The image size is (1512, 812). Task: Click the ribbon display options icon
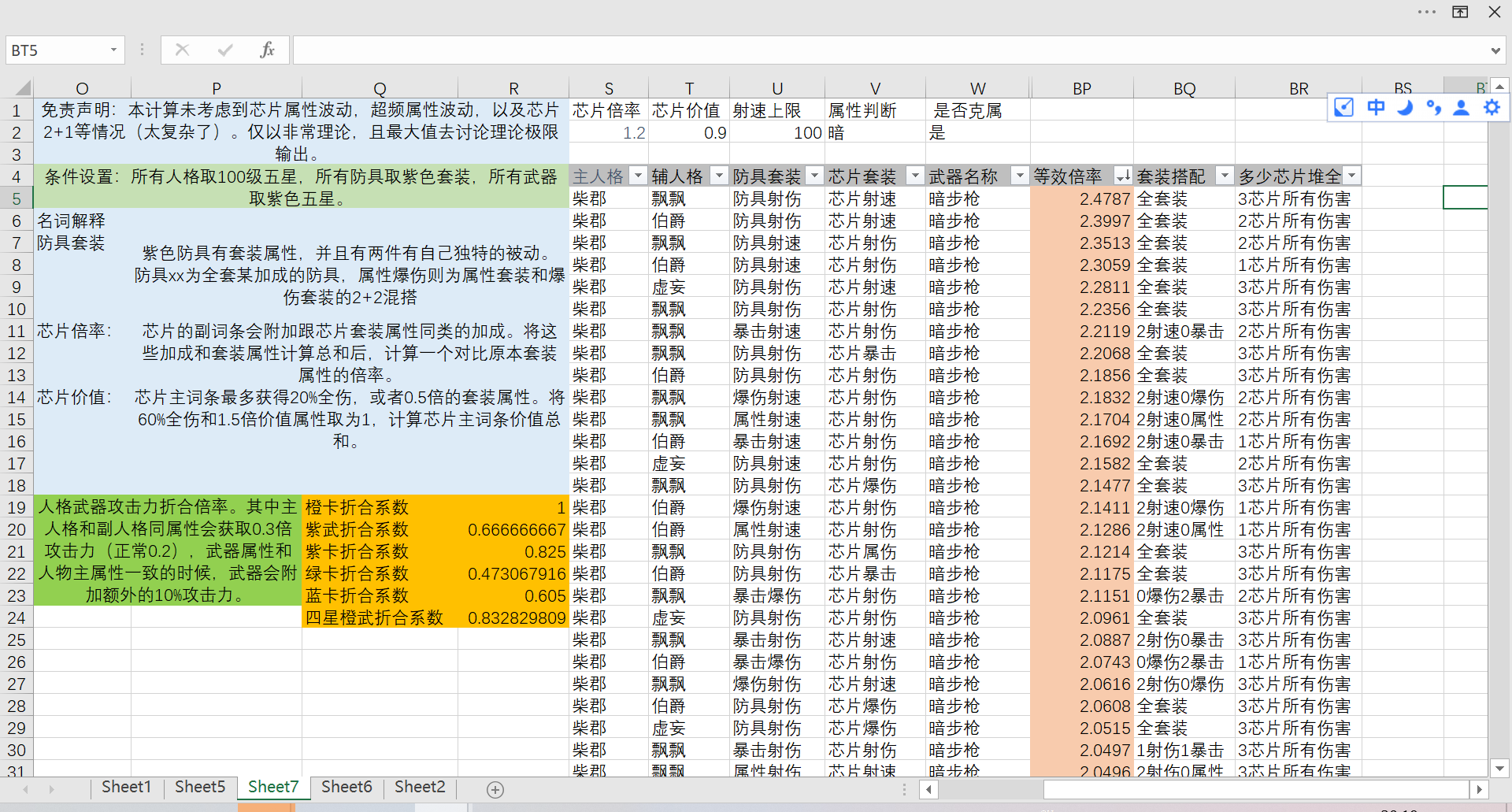1460,12
